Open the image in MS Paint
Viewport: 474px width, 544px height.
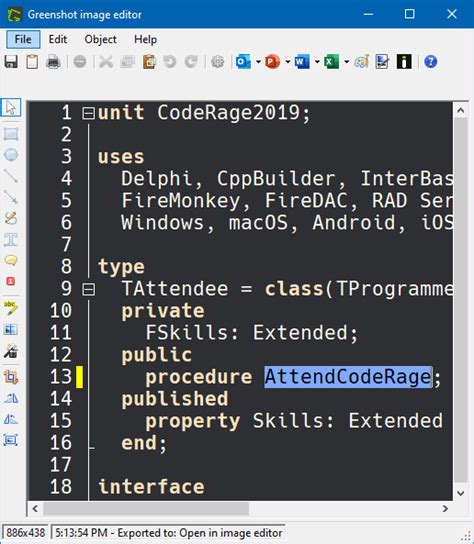[362, 62]
